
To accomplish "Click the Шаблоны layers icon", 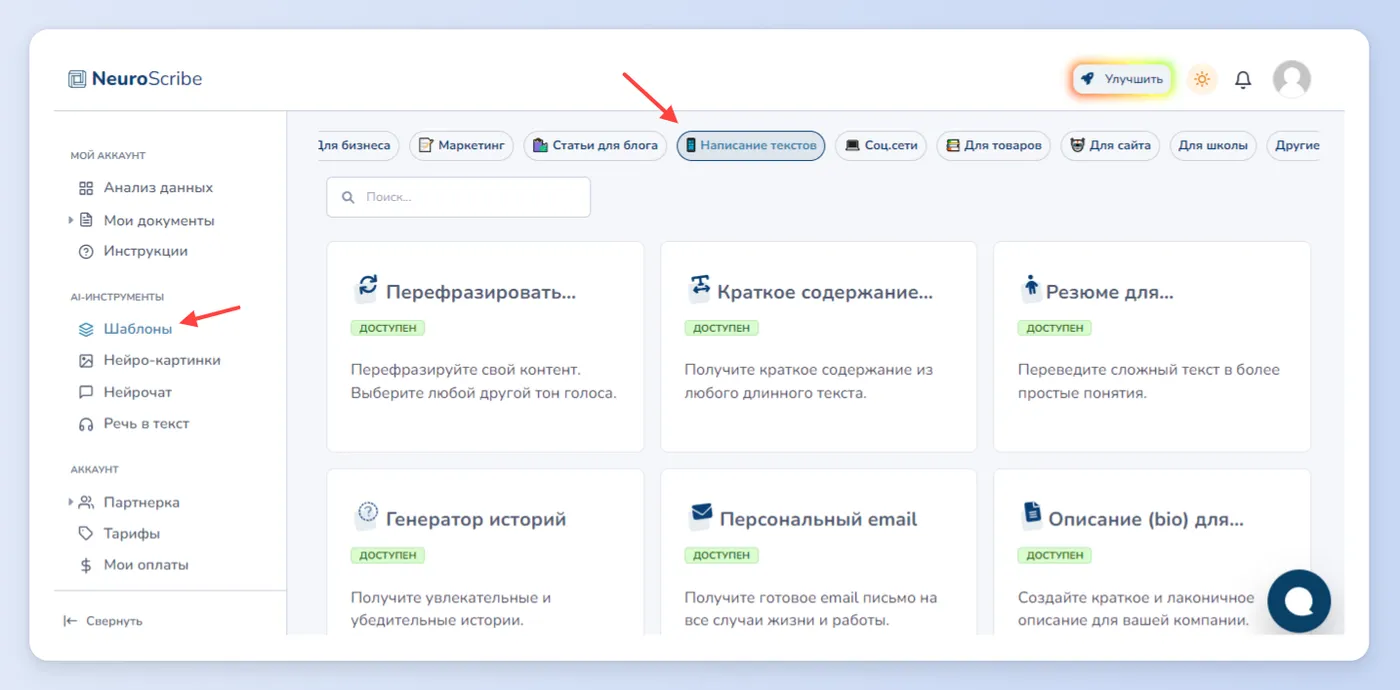I will [86, 329].
